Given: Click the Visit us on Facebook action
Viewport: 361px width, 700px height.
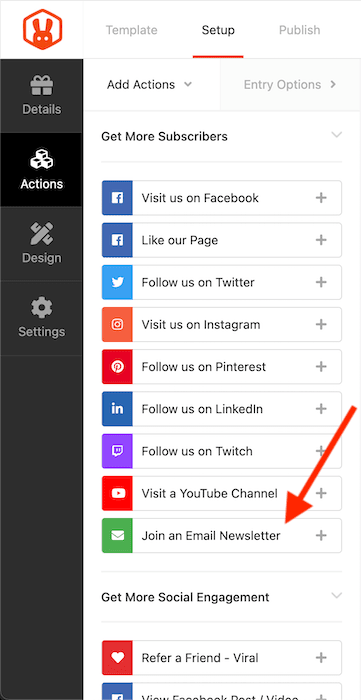Looking at the screenshot, I should 222,198.
